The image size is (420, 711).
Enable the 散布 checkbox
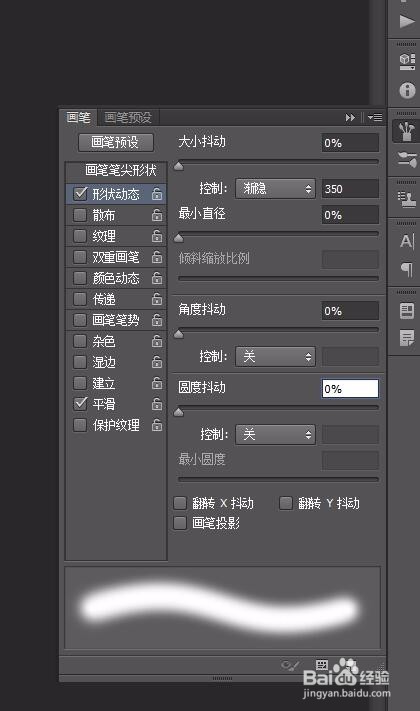click(80, 214)
